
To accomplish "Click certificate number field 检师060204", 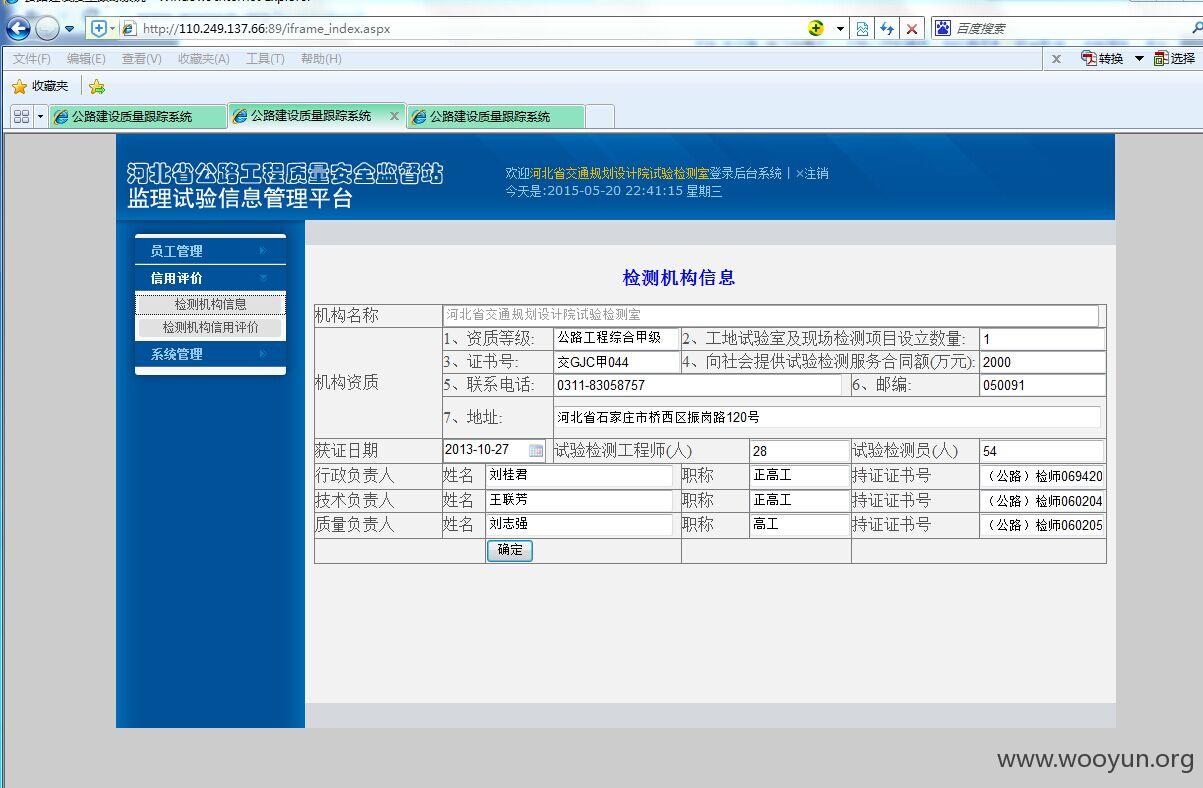I will tap(1043, 501).
